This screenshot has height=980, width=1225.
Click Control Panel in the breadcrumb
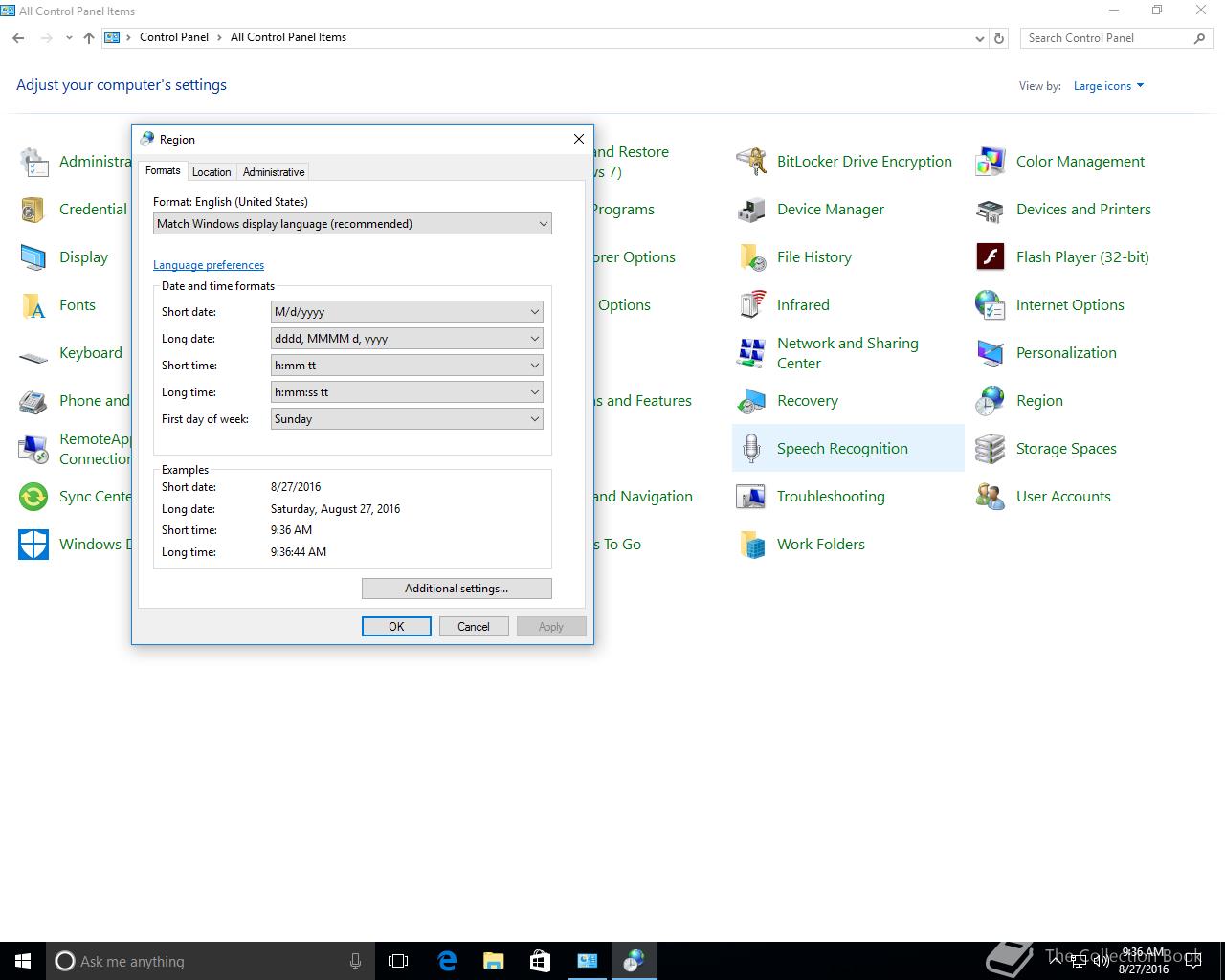click(174, 37)
